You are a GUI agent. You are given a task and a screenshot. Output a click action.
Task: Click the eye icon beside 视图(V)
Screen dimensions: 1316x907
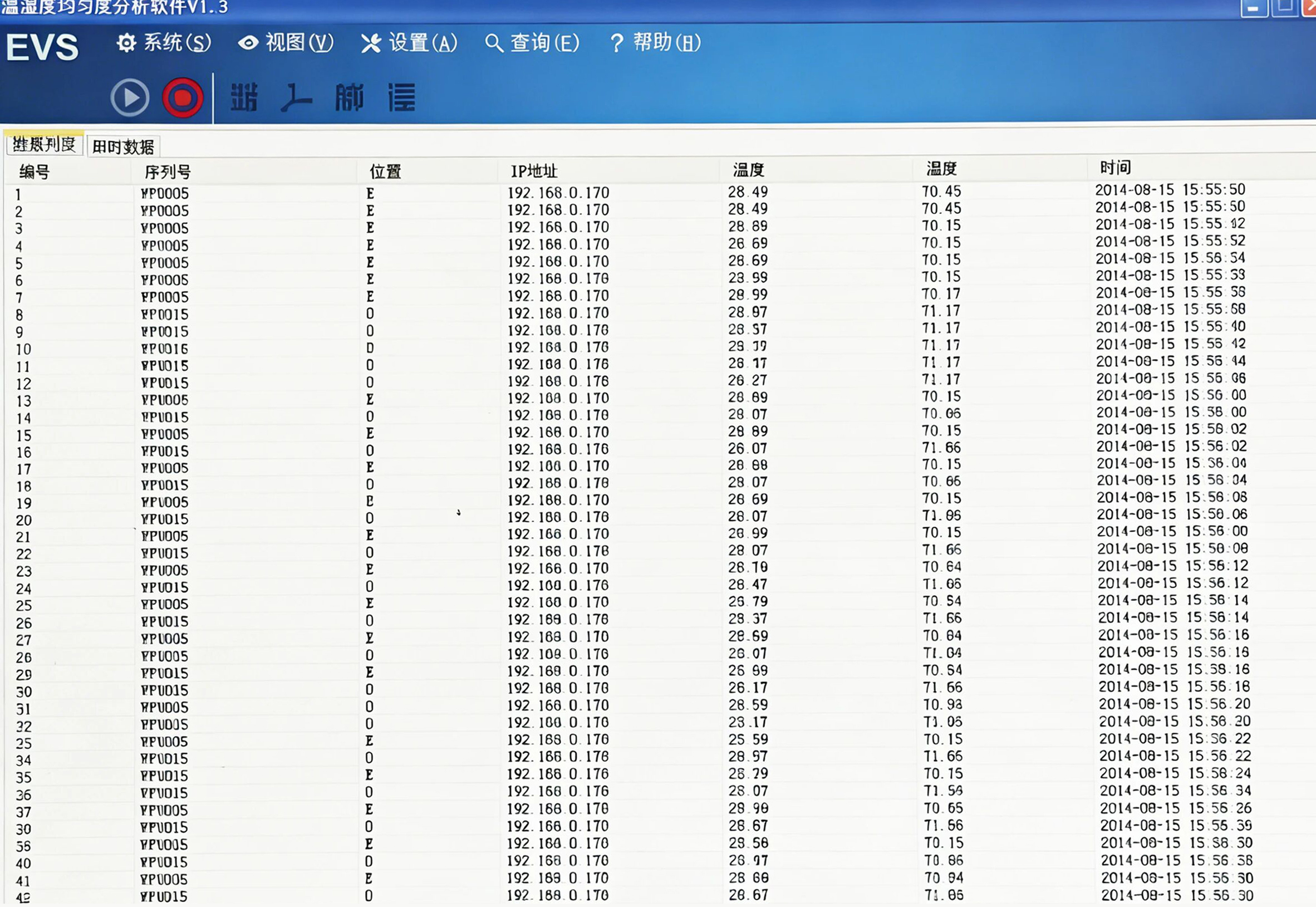[248, 43]
